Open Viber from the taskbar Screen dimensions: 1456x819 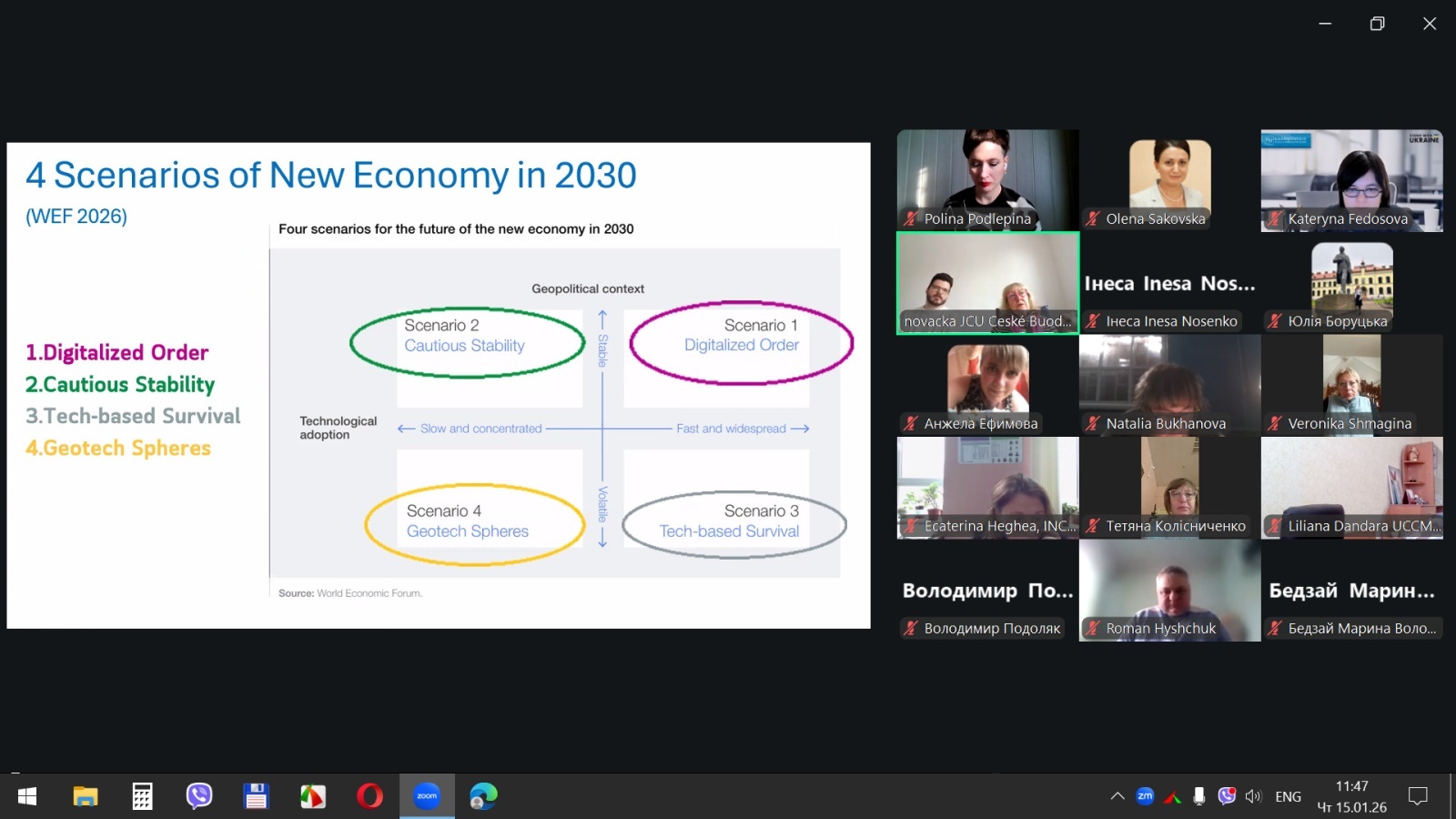pos(199,796)
